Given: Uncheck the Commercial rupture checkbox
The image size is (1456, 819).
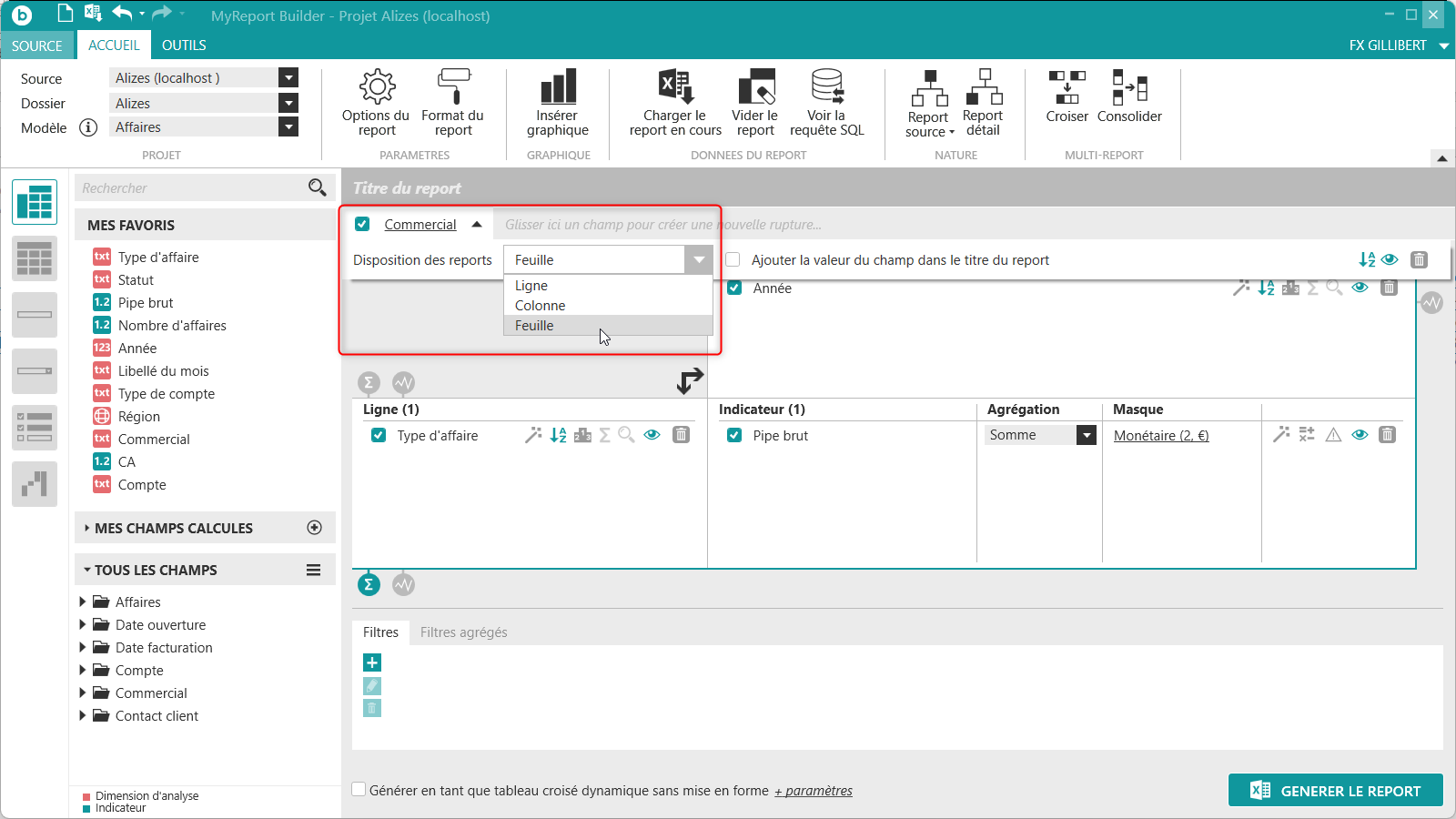Looking at the screenshot, I should click(362, 224).
